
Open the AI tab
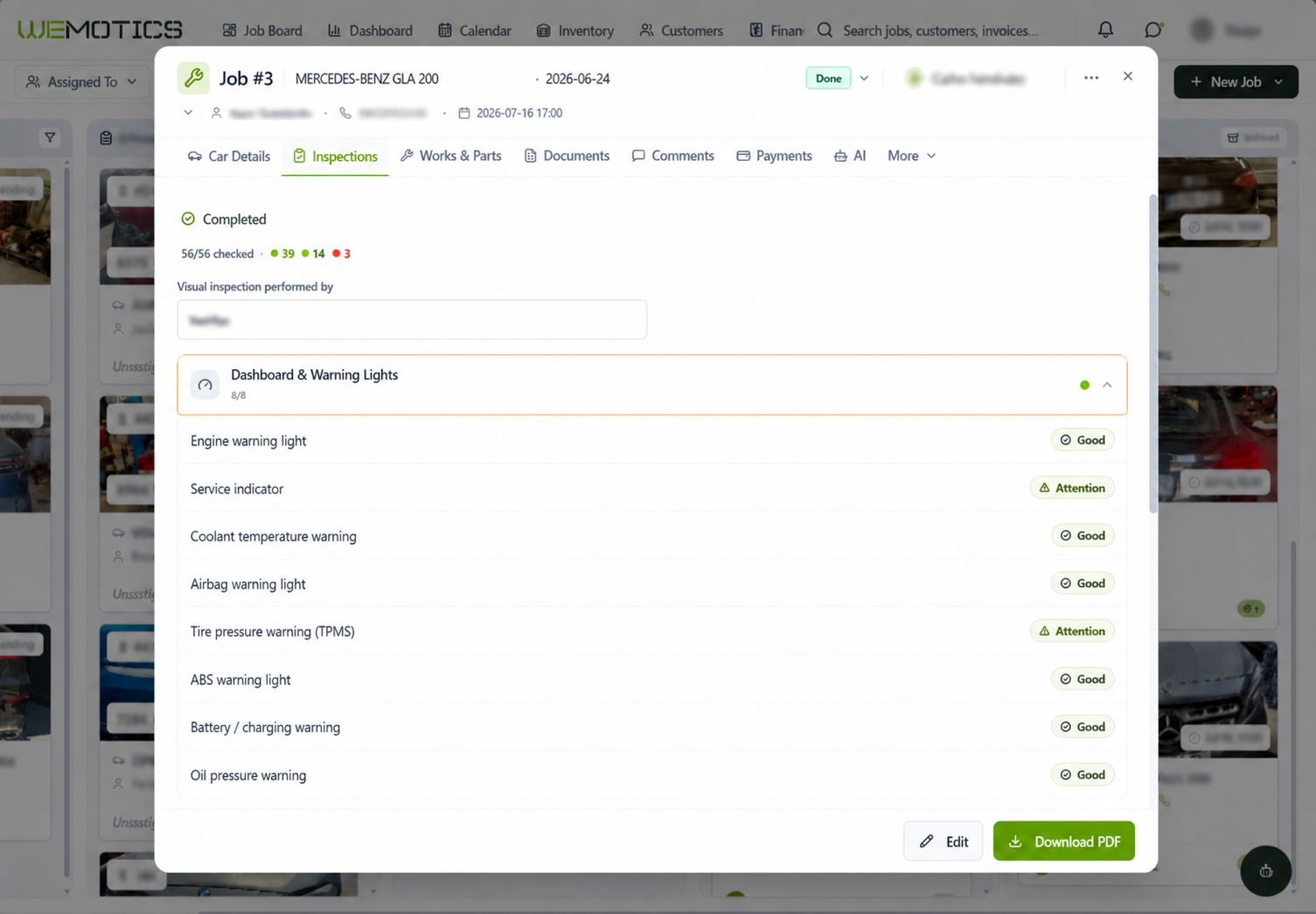point(850,156)
